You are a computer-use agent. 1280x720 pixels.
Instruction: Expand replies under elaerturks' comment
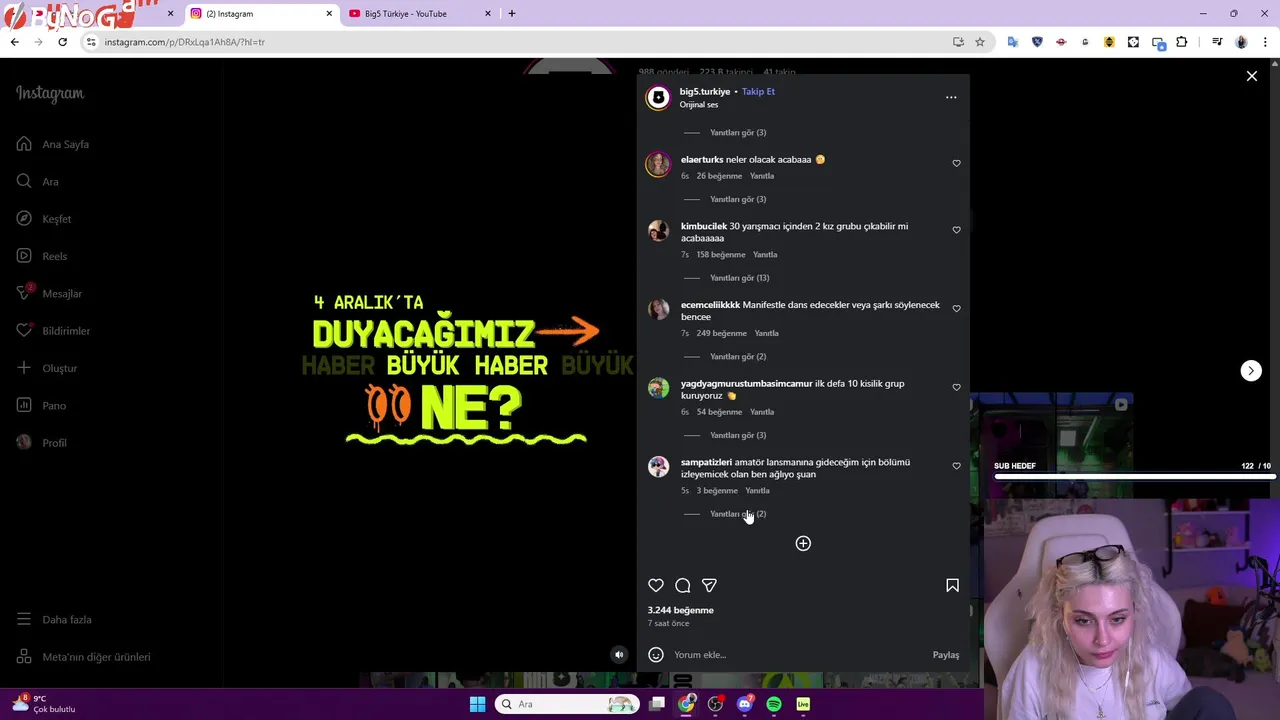click(738, 199)
